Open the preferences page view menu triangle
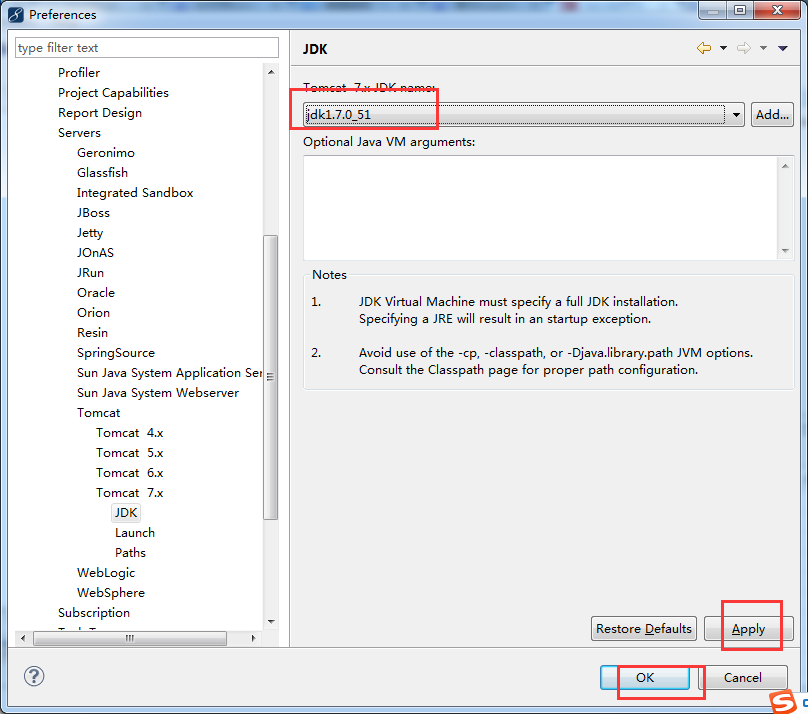 tap(783, 48)
